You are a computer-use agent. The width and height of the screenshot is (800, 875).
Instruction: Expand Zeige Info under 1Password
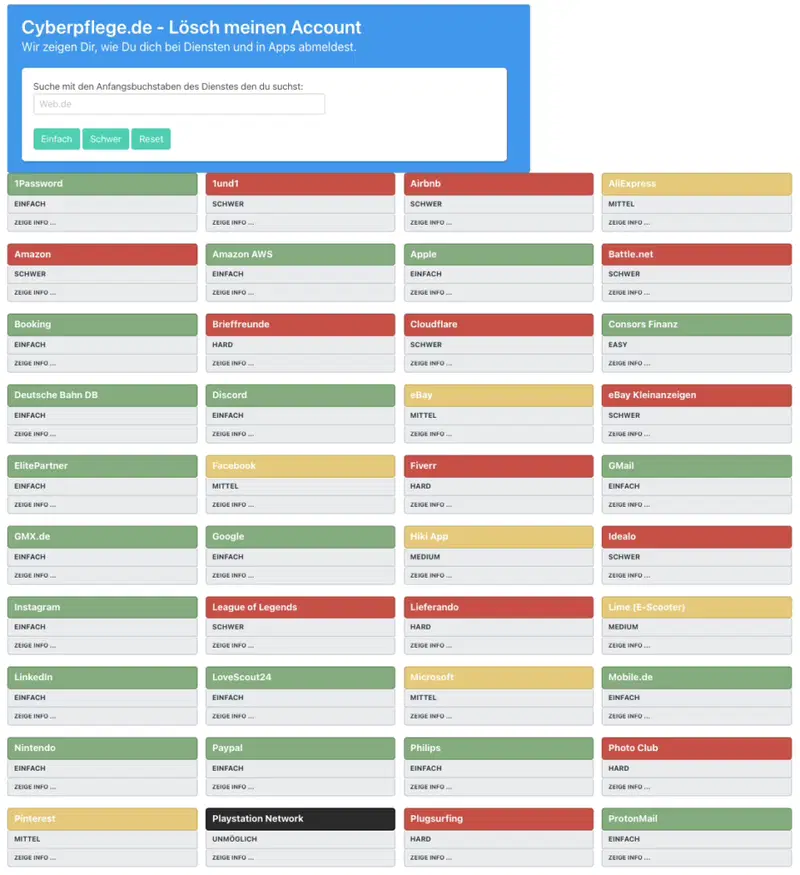pos(102,223)
